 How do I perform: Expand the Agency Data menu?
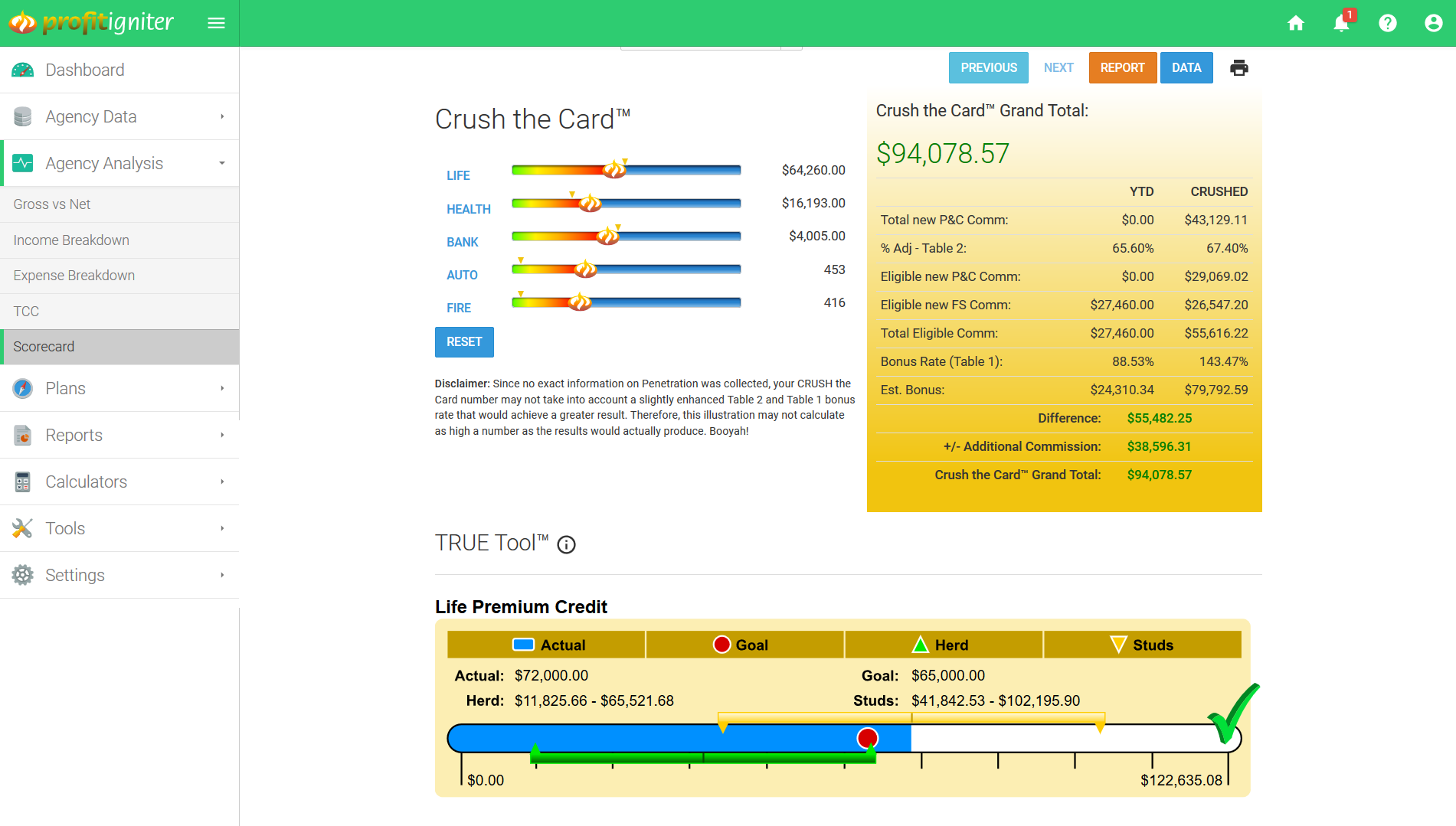coord(119,116)
